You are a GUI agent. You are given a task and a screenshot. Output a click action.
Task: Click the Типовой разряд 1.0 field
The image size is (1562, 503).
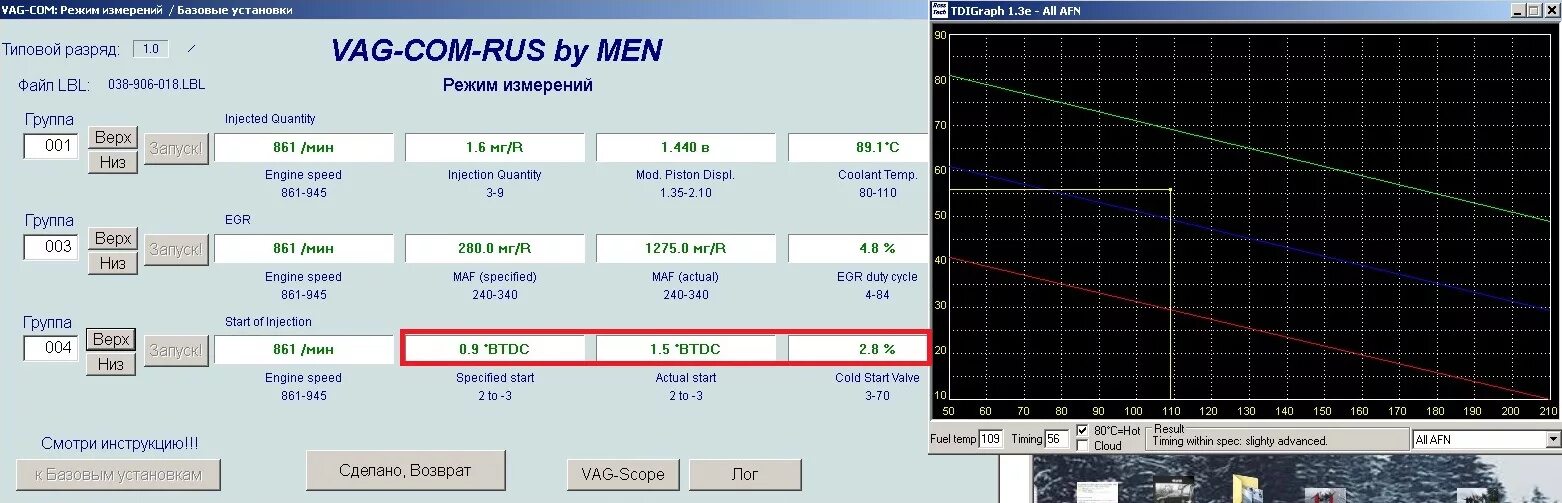150,48
